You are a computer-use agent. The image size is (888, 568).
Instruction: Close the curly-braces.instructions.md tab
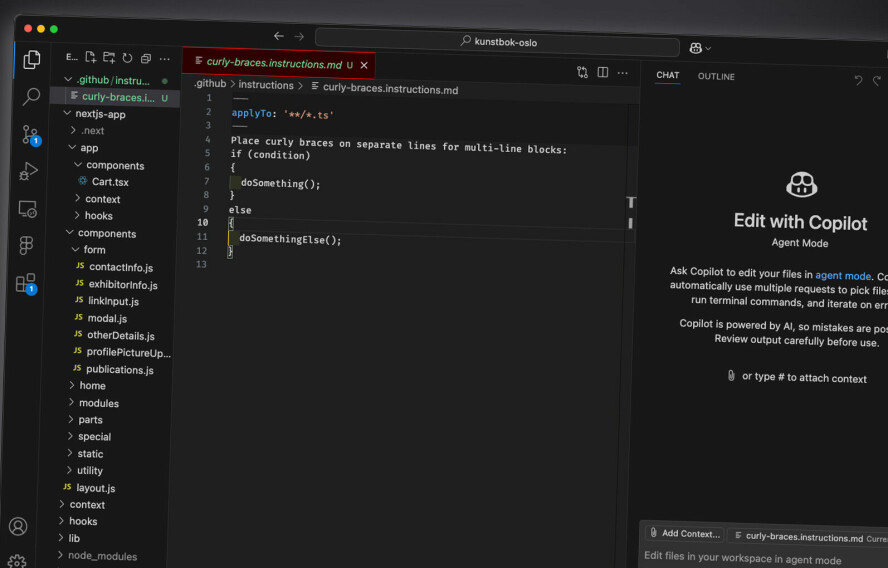(364, 65)
